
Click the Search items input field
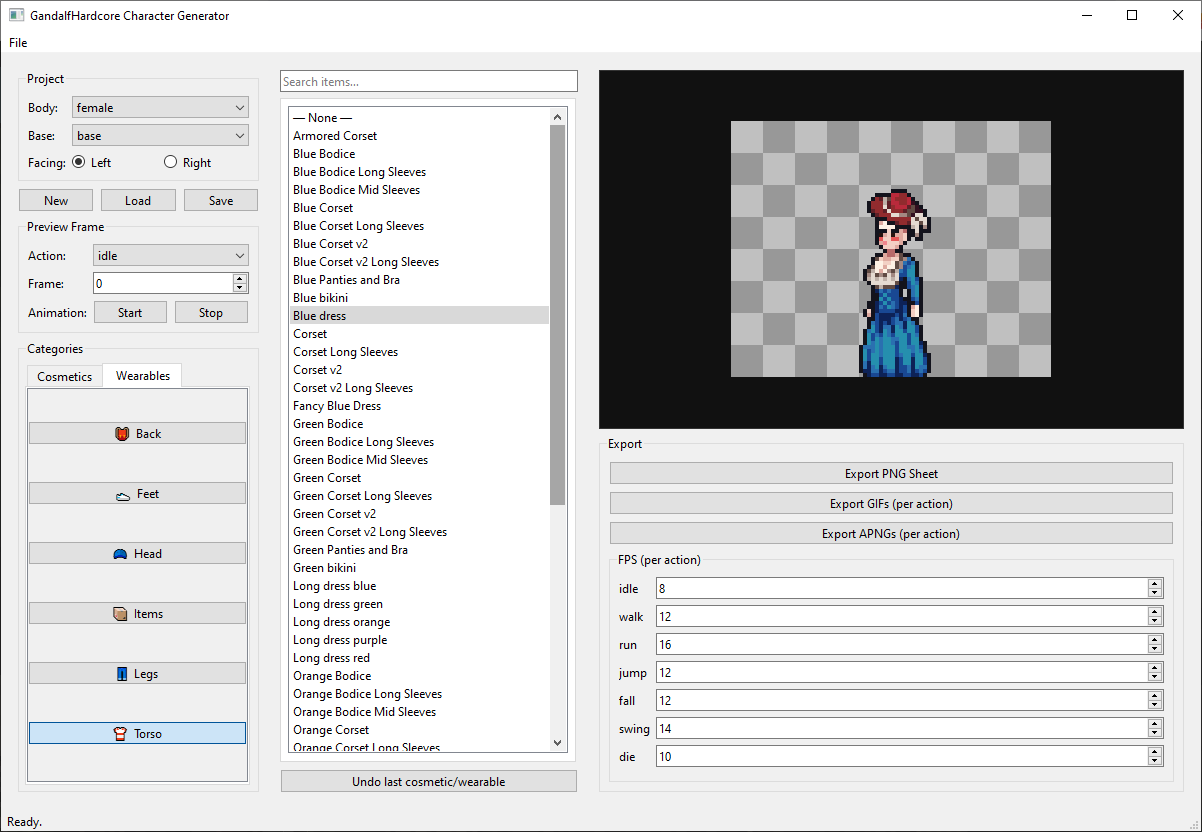(x=428, y=82)
